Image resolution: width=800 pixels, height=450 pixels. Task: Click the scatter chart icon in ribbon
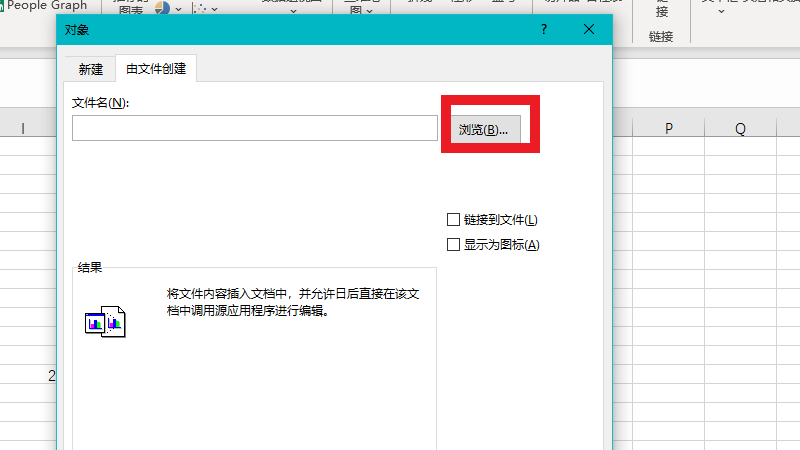coord(199,8)
